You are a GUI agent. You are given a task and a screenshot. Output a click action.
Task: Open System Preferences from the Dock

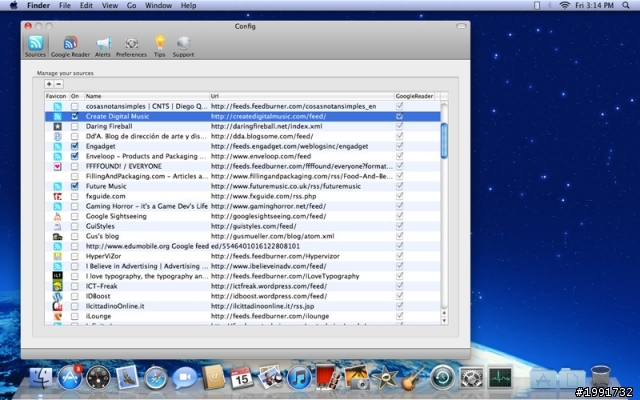coord(471,378)
